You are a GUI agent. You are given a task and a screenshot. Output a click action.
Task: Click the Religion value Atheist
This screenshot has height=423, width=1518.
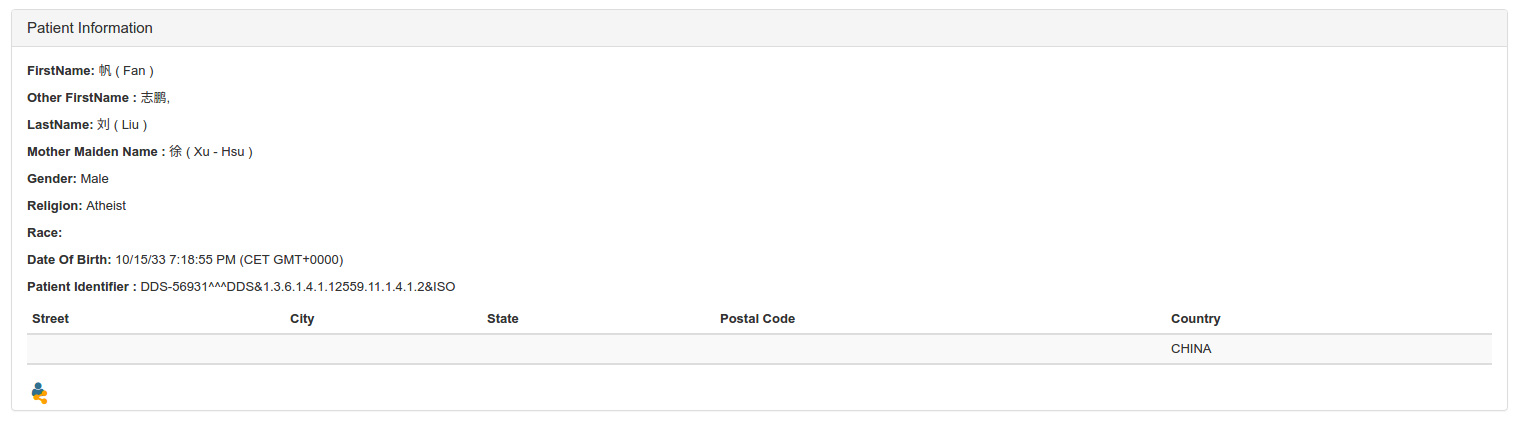(x=106, y=205)
